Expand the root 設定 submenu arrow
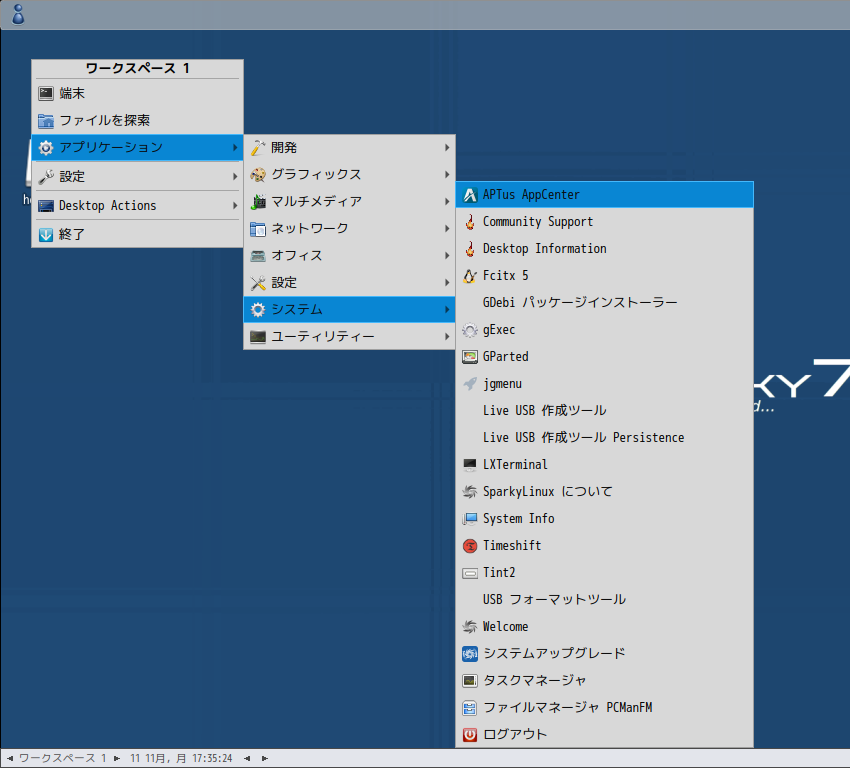The image size is (850, 768). 235,177
